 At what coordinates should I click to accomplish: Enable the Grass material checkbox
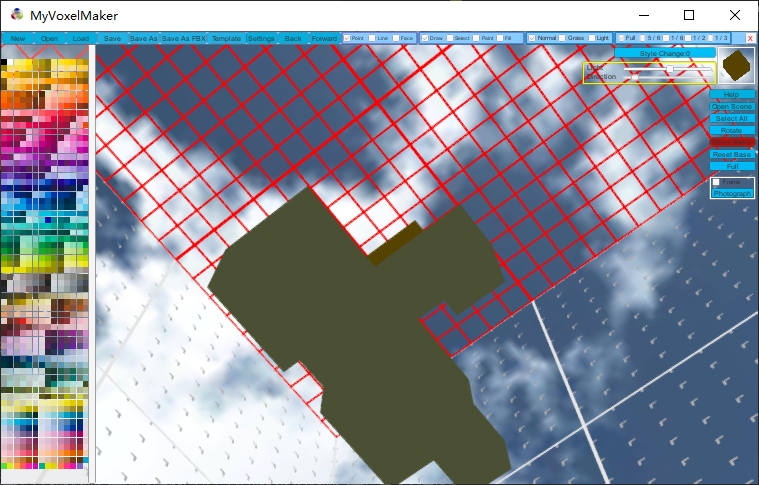tap(562, 38)
